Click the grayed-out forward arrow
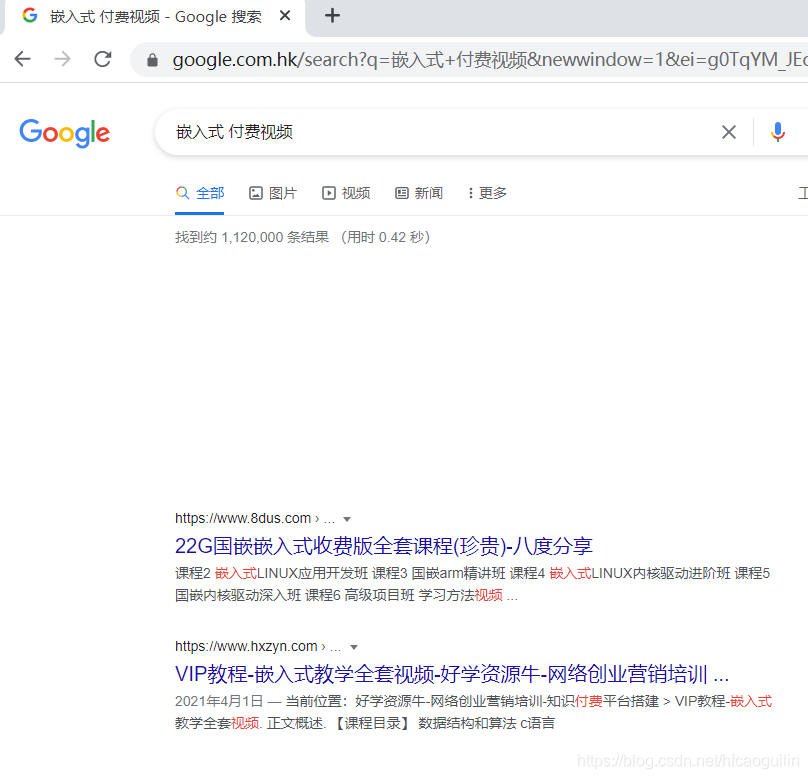 tap(62, 59)
